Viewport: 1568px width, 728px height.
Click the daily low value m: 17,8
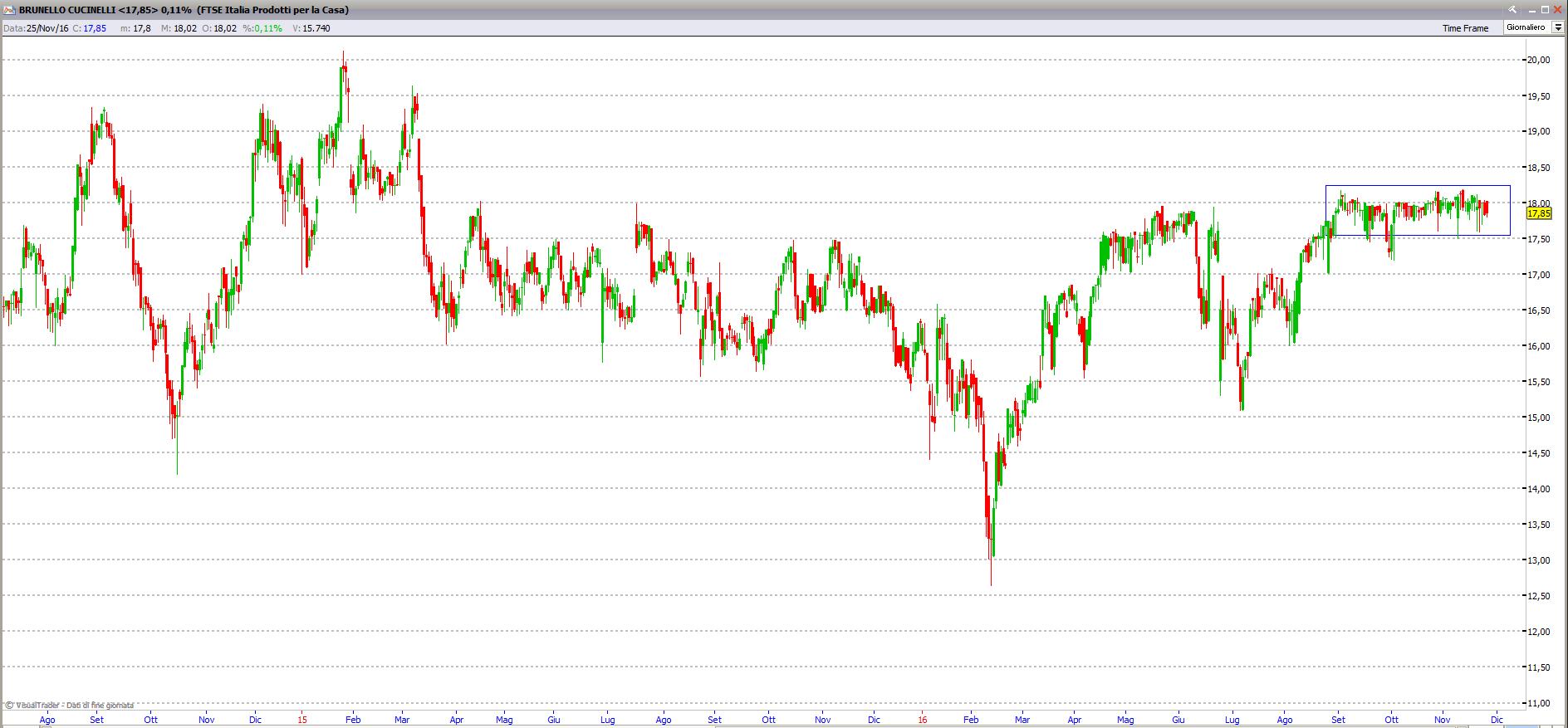135,28
